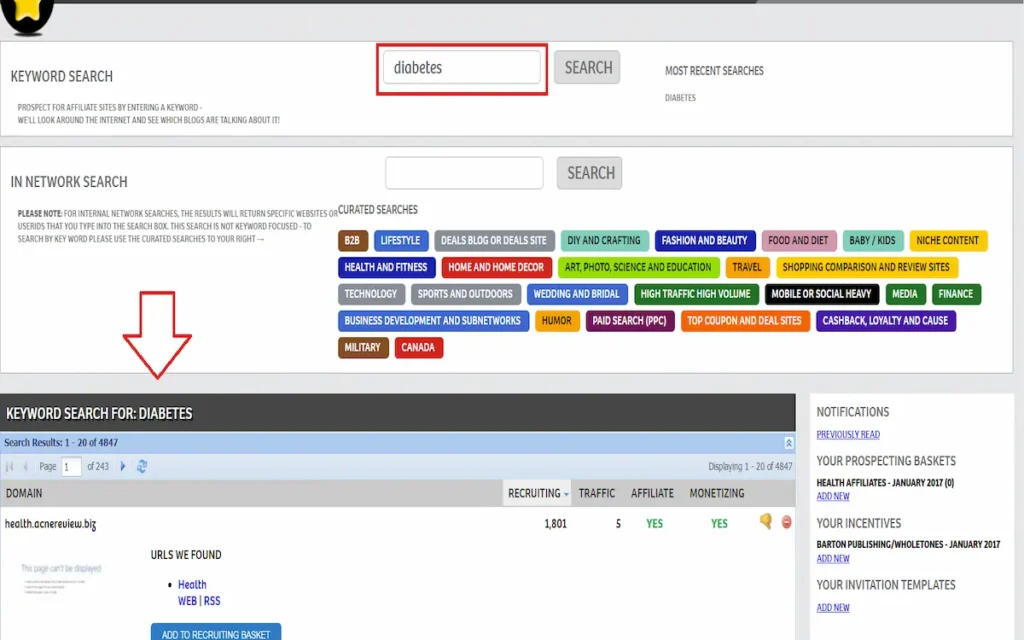Image resolution: width=1024 pixels, height=640 pixels.
Task: Select the Military tag
Action: point(363,347)
